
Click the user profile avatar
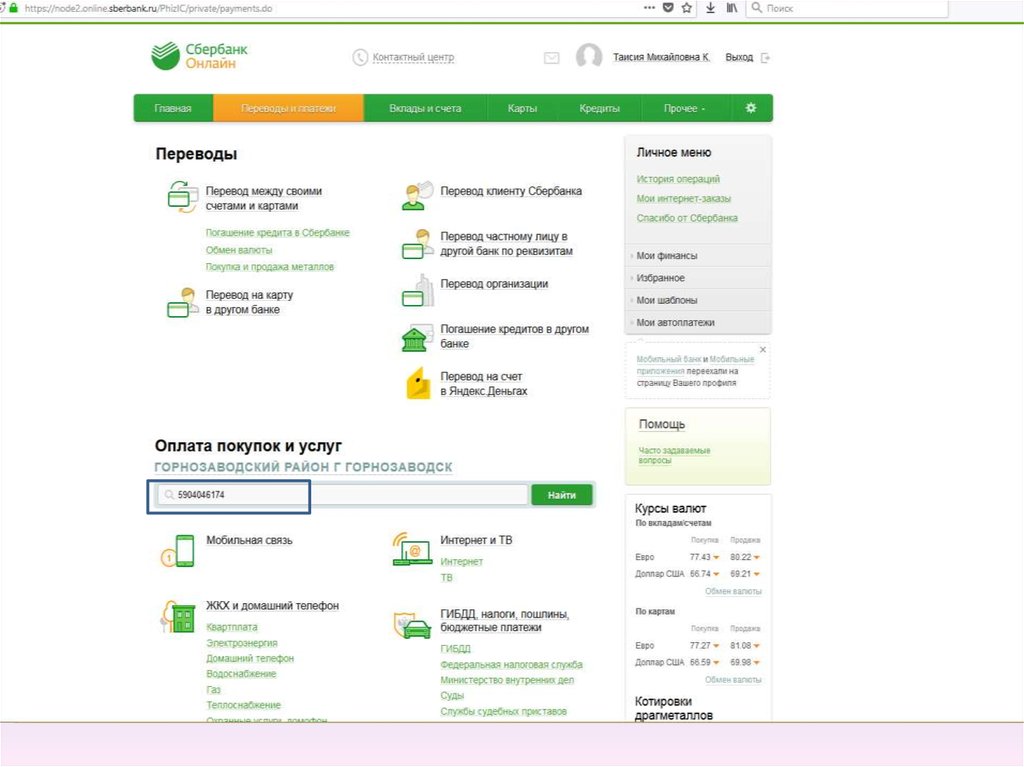(x=589, y=57)
